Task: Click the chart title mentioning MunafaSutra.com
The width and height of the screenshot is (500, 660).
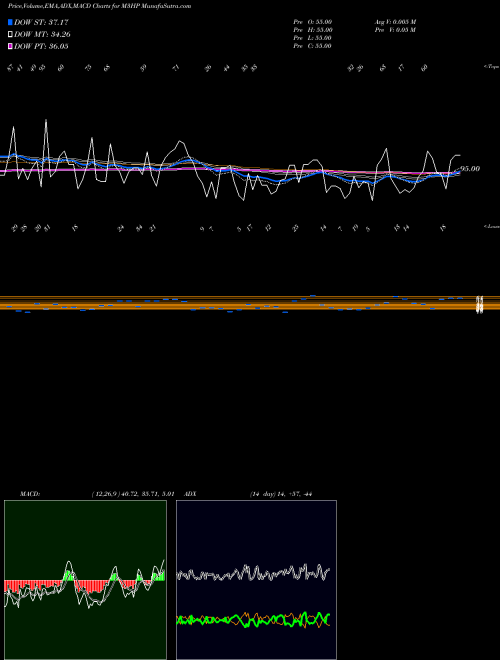Action: [99, 6]
